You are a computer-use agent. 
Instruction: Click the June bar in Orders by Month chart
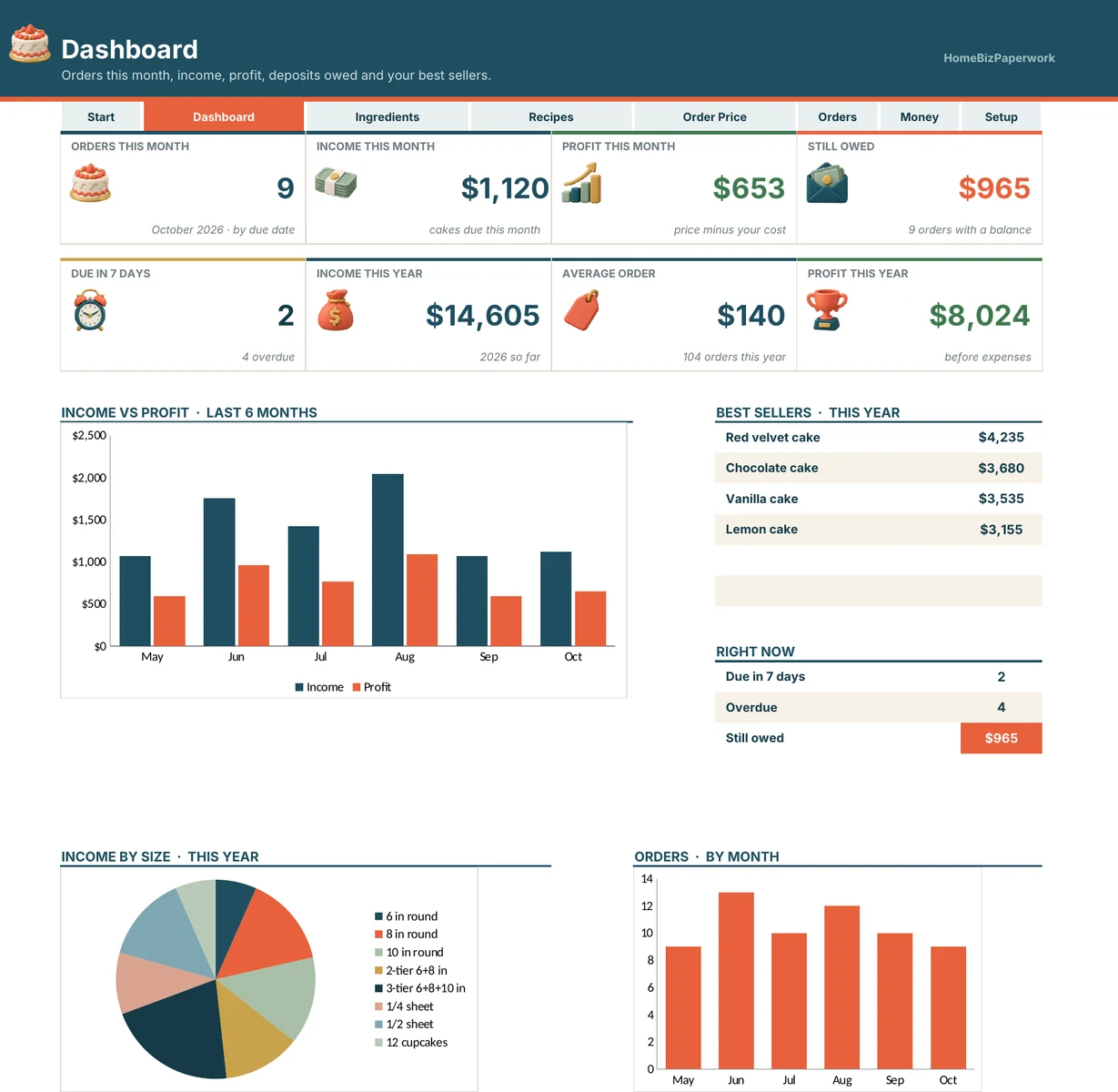[736, 980]
